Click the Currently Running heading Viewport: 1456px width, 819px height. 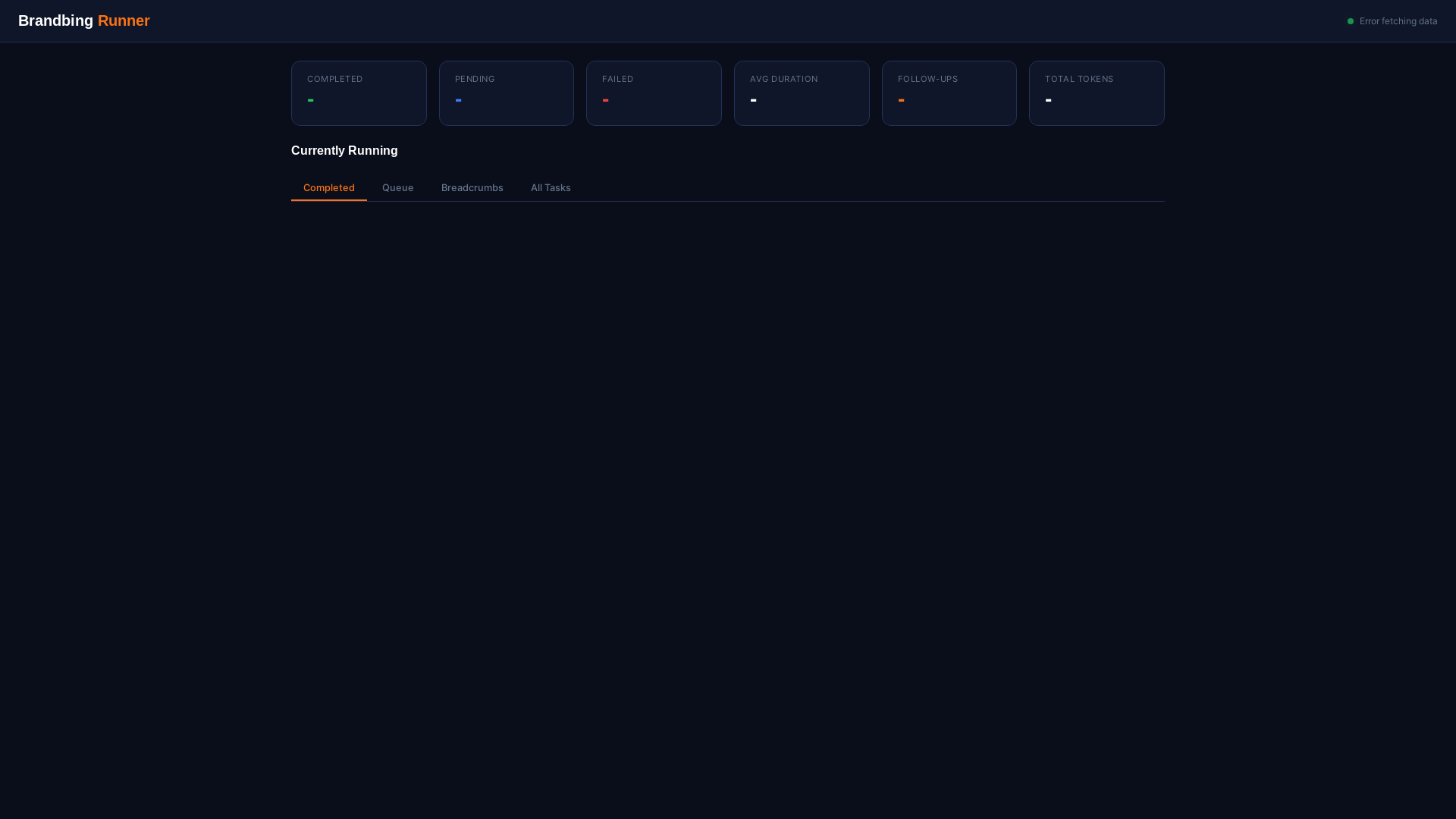click(x=344, y=151)
